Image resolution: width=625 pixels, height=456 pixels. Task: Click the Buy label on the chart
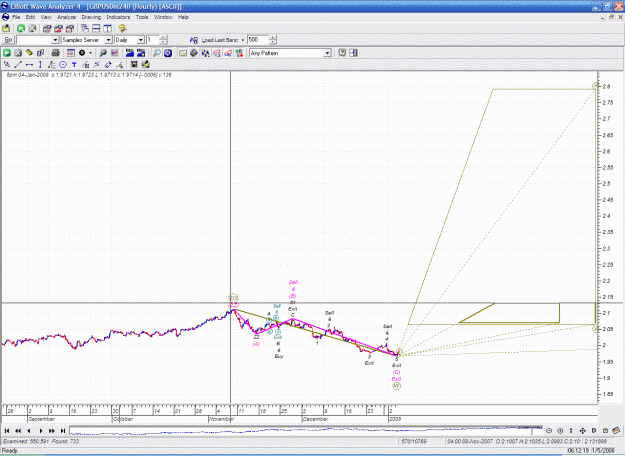point(279,356)
